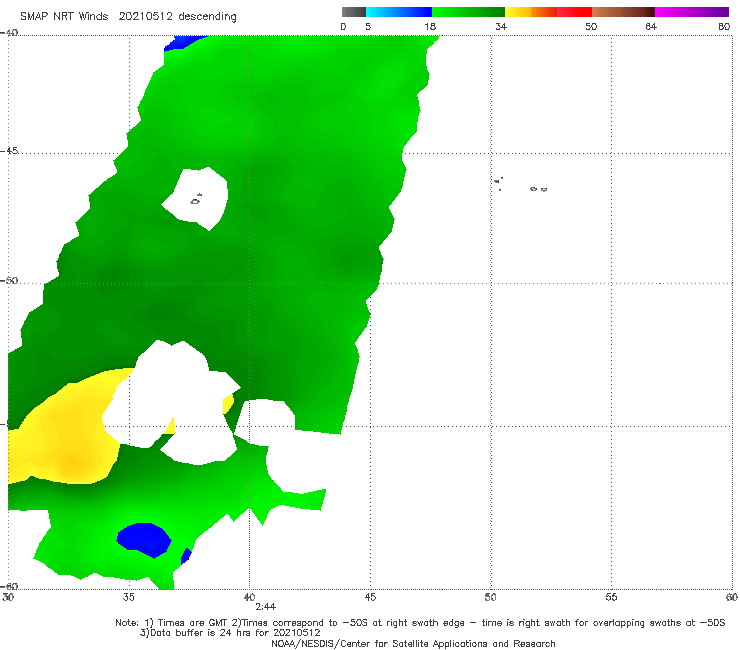Pick the green 18–34 colorbar segment
The width and height of the screenshot is (740, 650).
coord(468,12)
